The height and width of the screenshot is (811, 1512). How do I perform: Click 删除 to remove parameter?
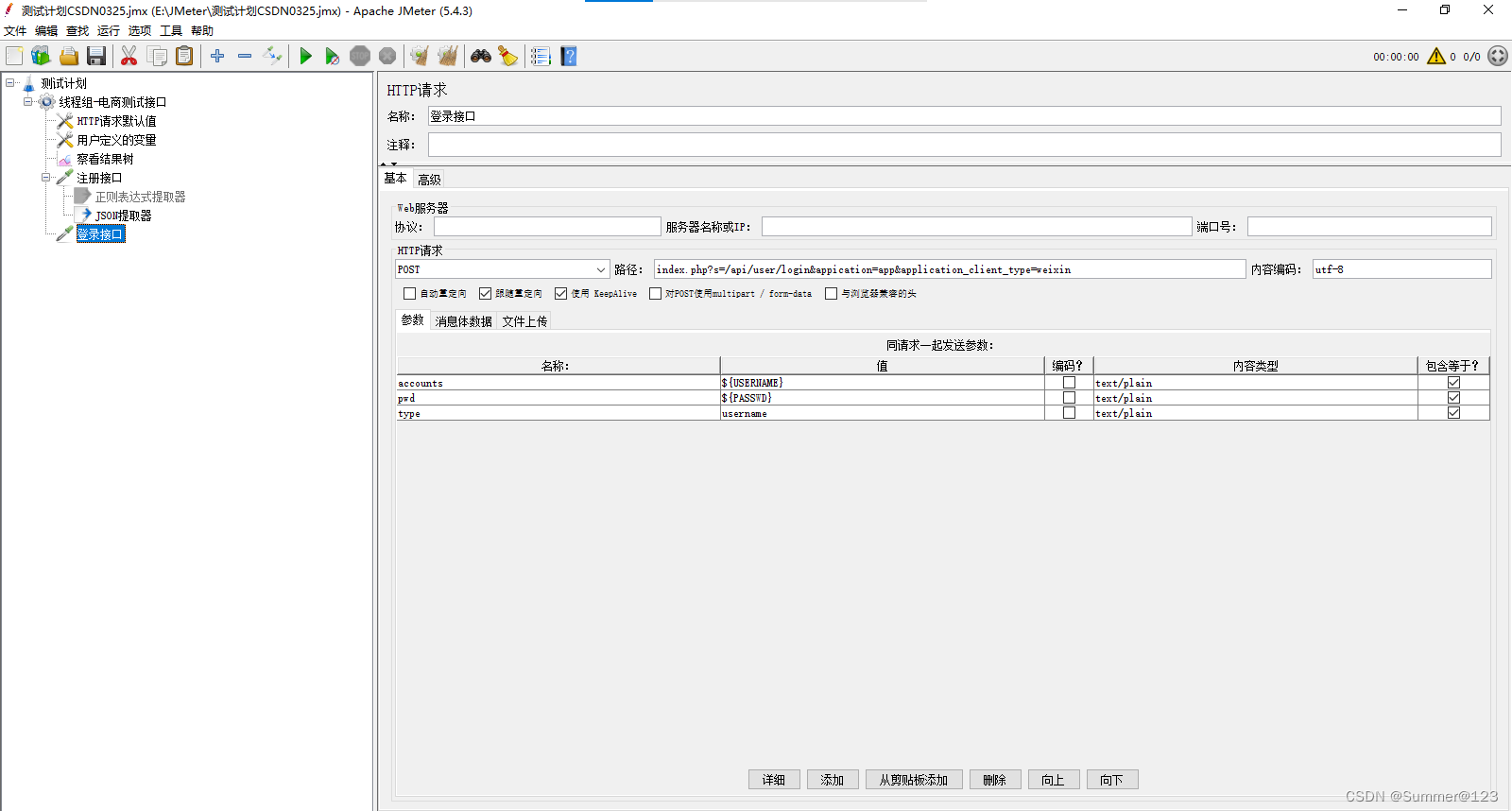tap(995, 780)
